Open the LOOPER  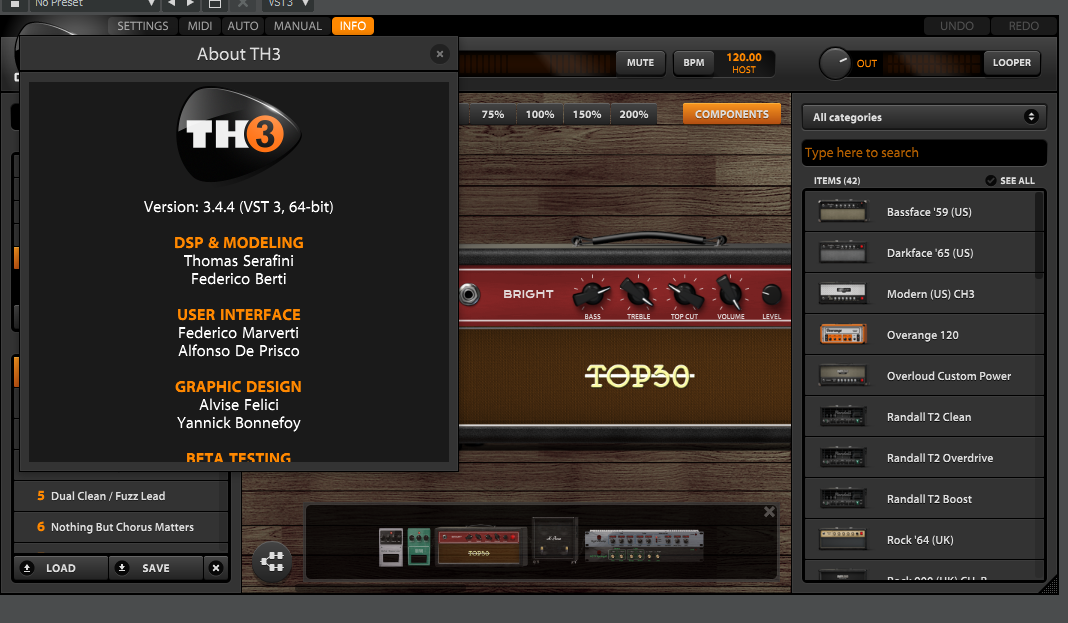click(x=1011, y=63)
